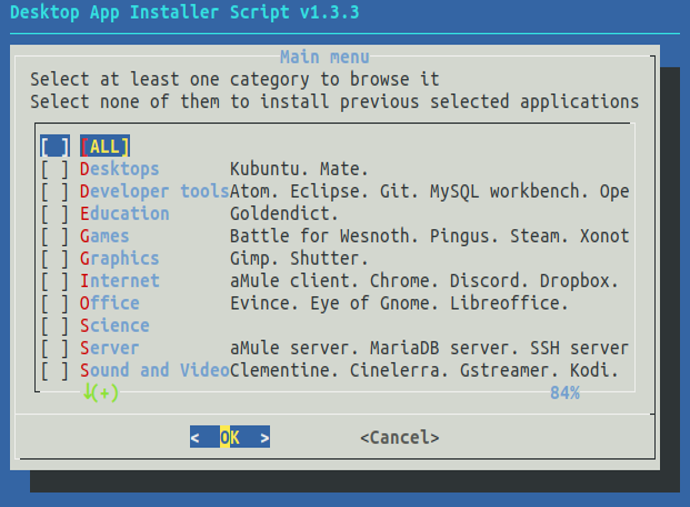
Task: Enable the Education category checkbox
Action: coord(55,214)
